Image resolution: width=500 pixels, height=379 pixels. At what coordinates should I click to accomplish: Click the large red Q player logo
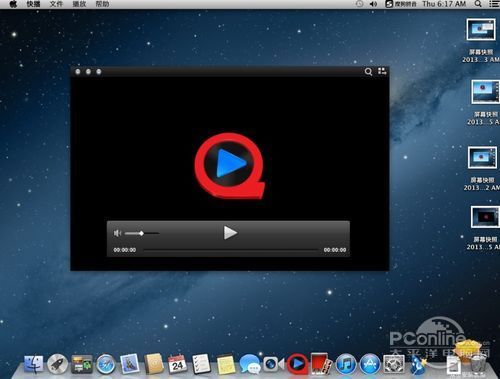230,165
